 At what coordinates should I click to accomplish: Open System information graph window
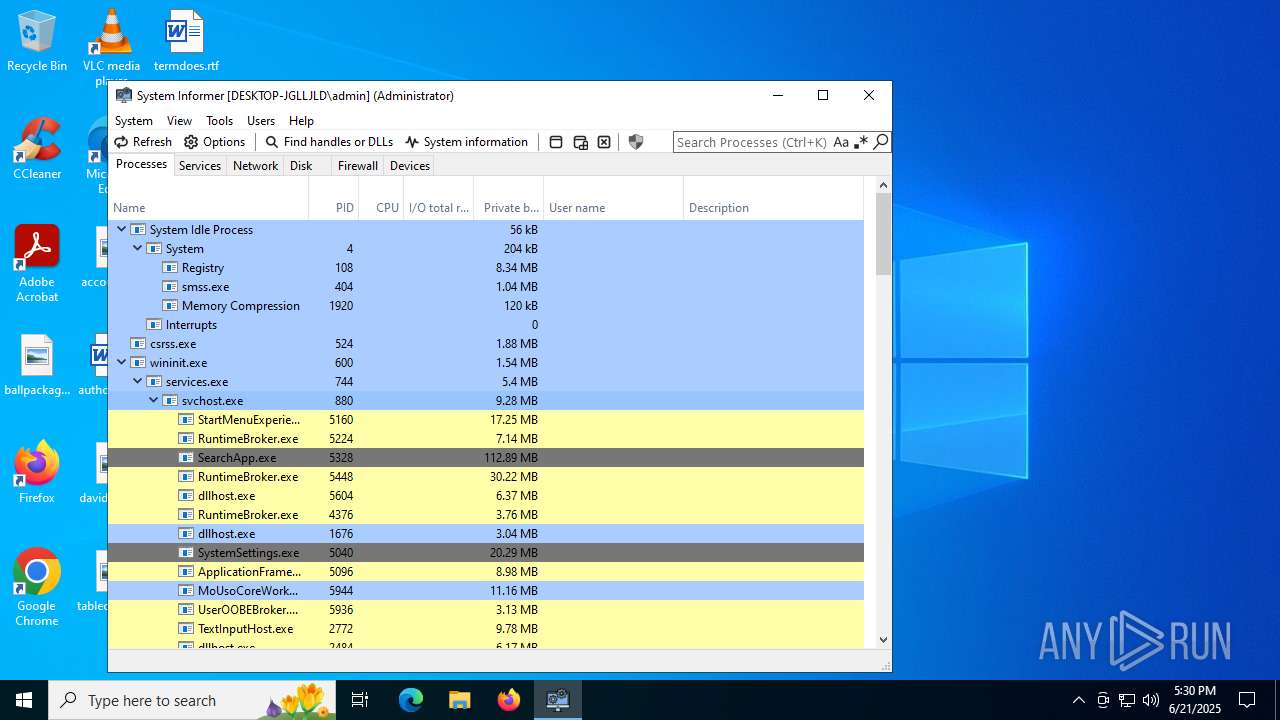(x=466, y=142)
